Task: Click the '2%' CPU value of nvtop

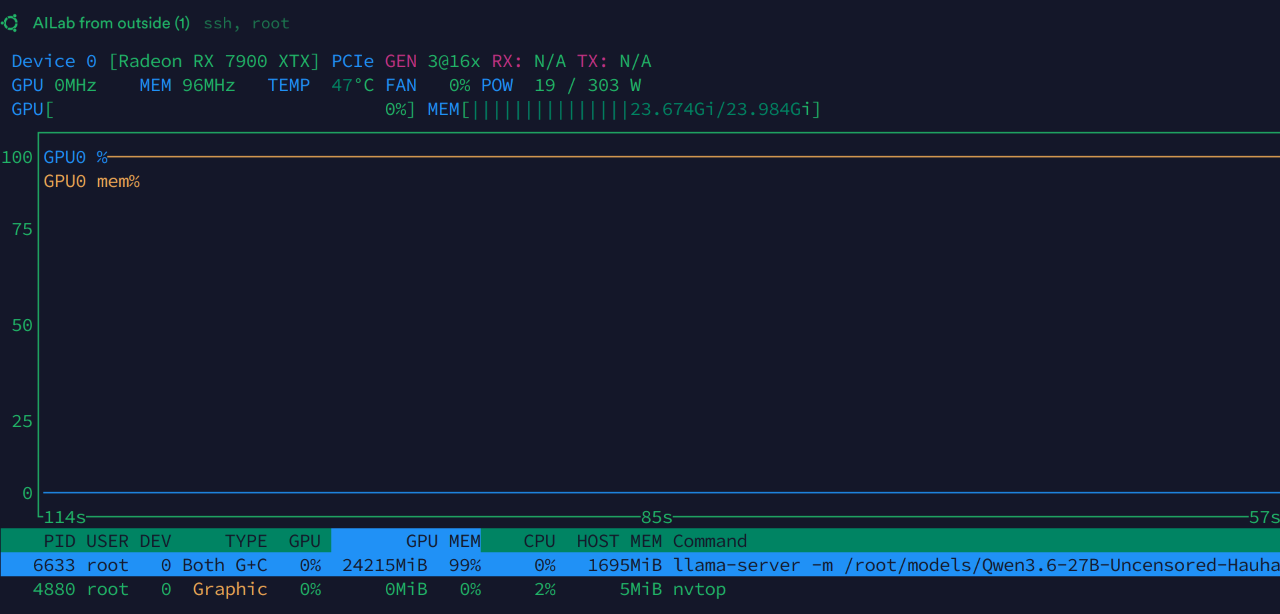Action: click(545, 589)
